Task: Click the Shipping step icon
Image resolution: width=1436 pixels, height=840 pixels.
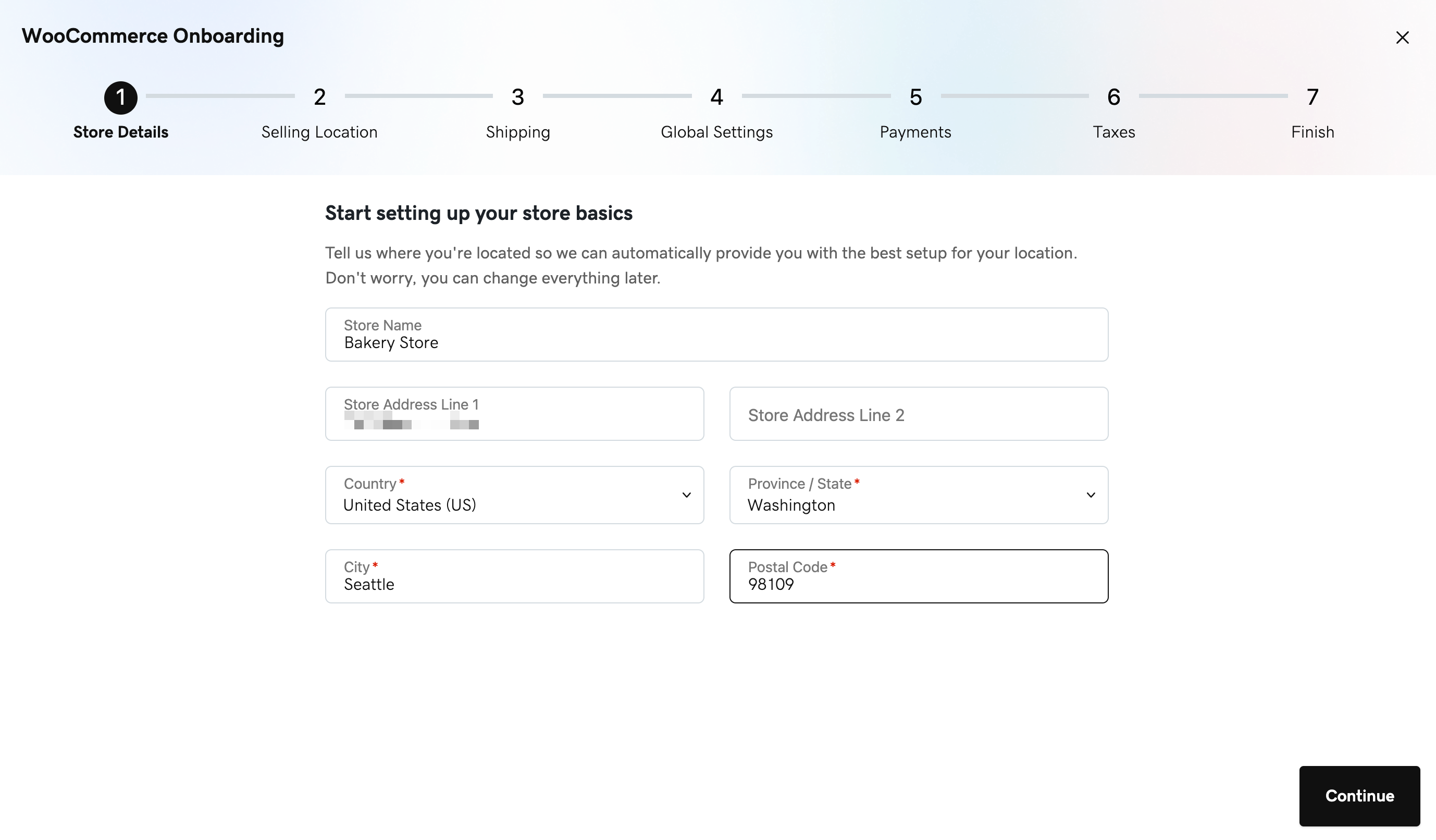Action: (518, 97)
